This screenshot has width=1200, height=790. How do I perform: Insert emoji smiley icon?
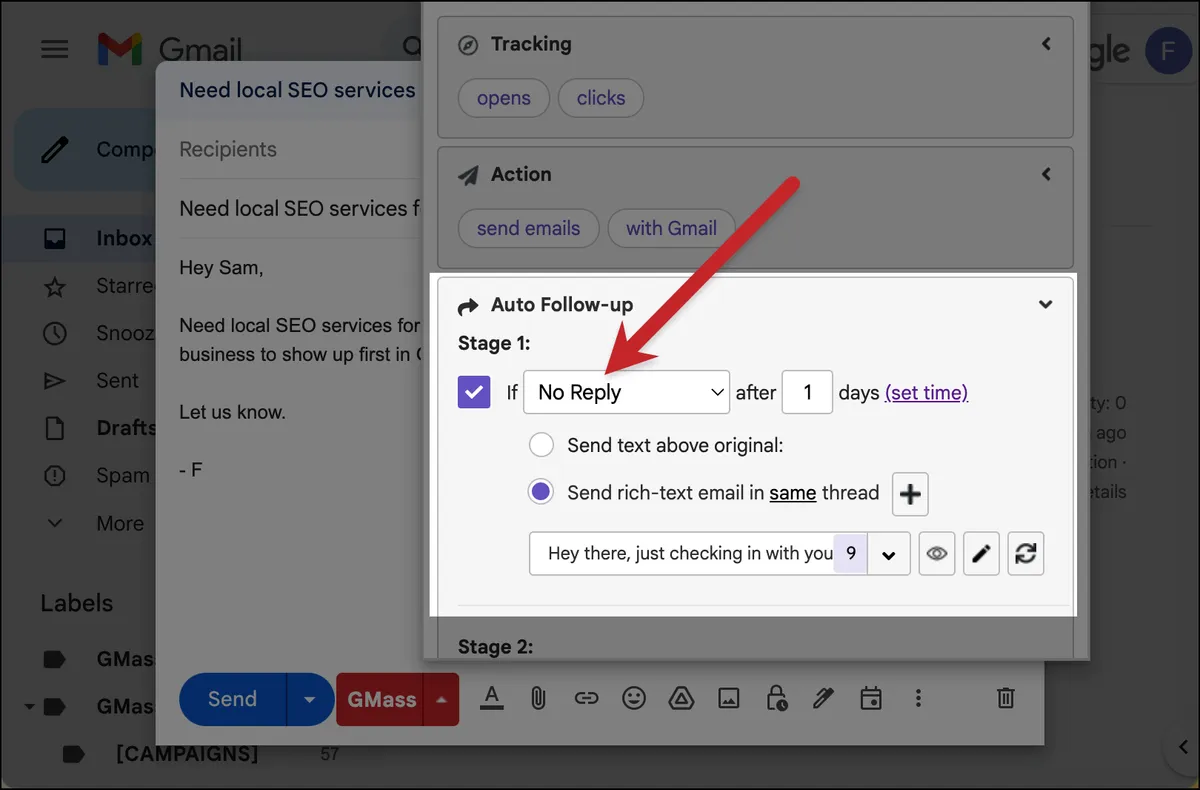634,698
